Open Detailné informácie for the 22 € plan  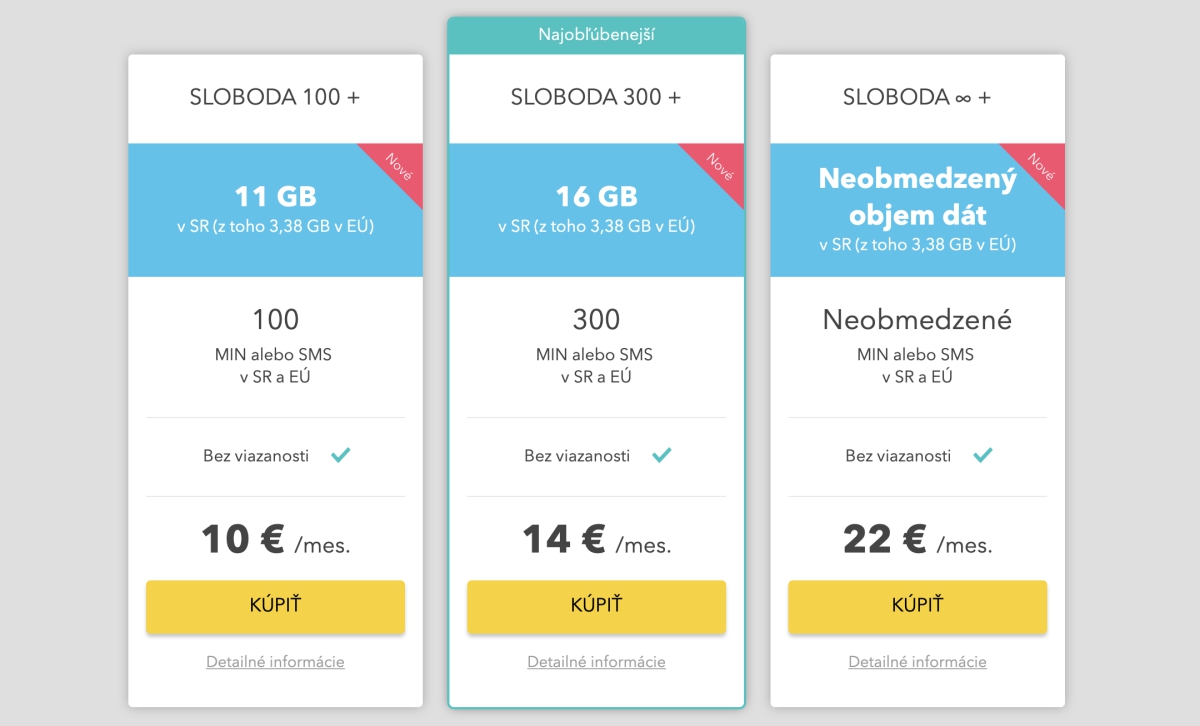point(917,662)
